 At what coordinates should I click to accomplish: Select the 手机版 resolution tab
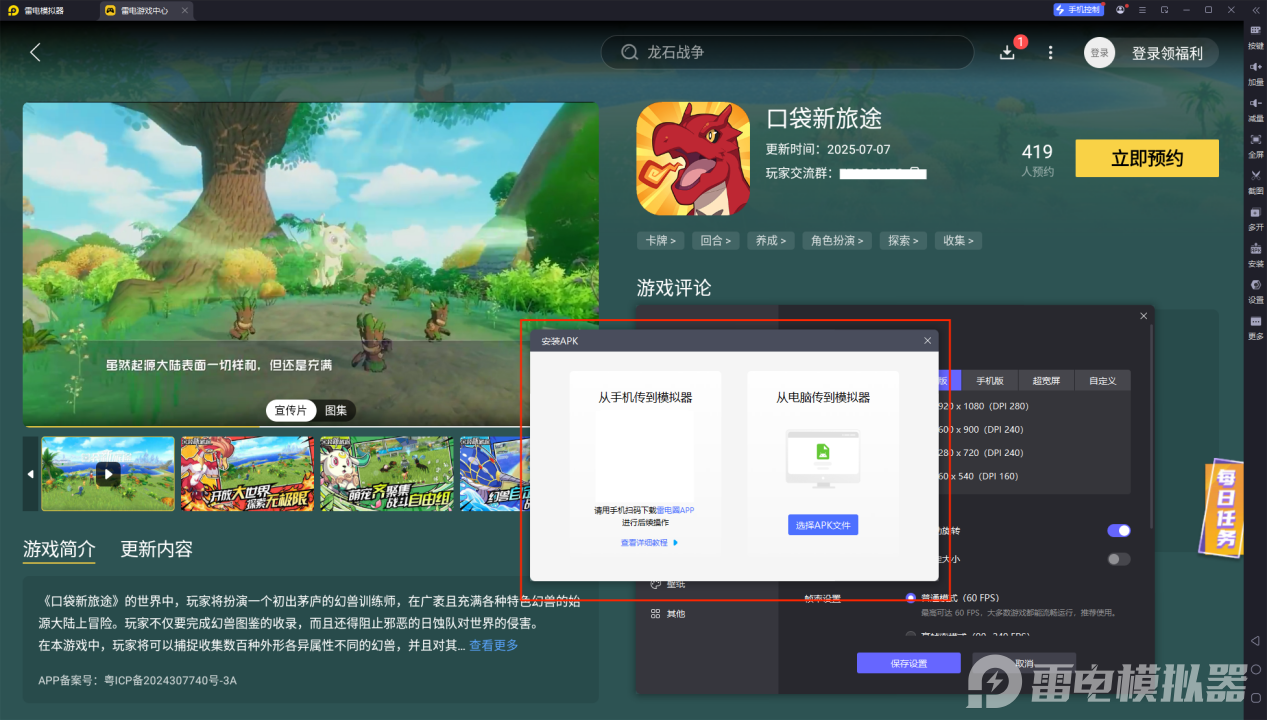(x=990, y=380)
